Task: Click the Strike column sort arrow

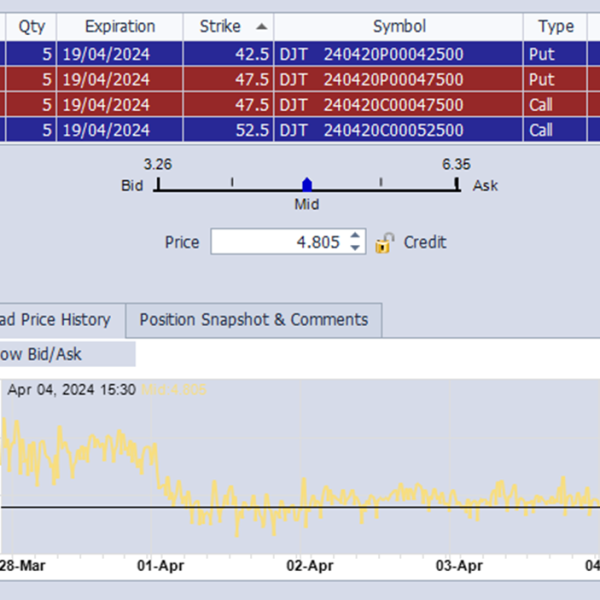Action: click(262, 27)
